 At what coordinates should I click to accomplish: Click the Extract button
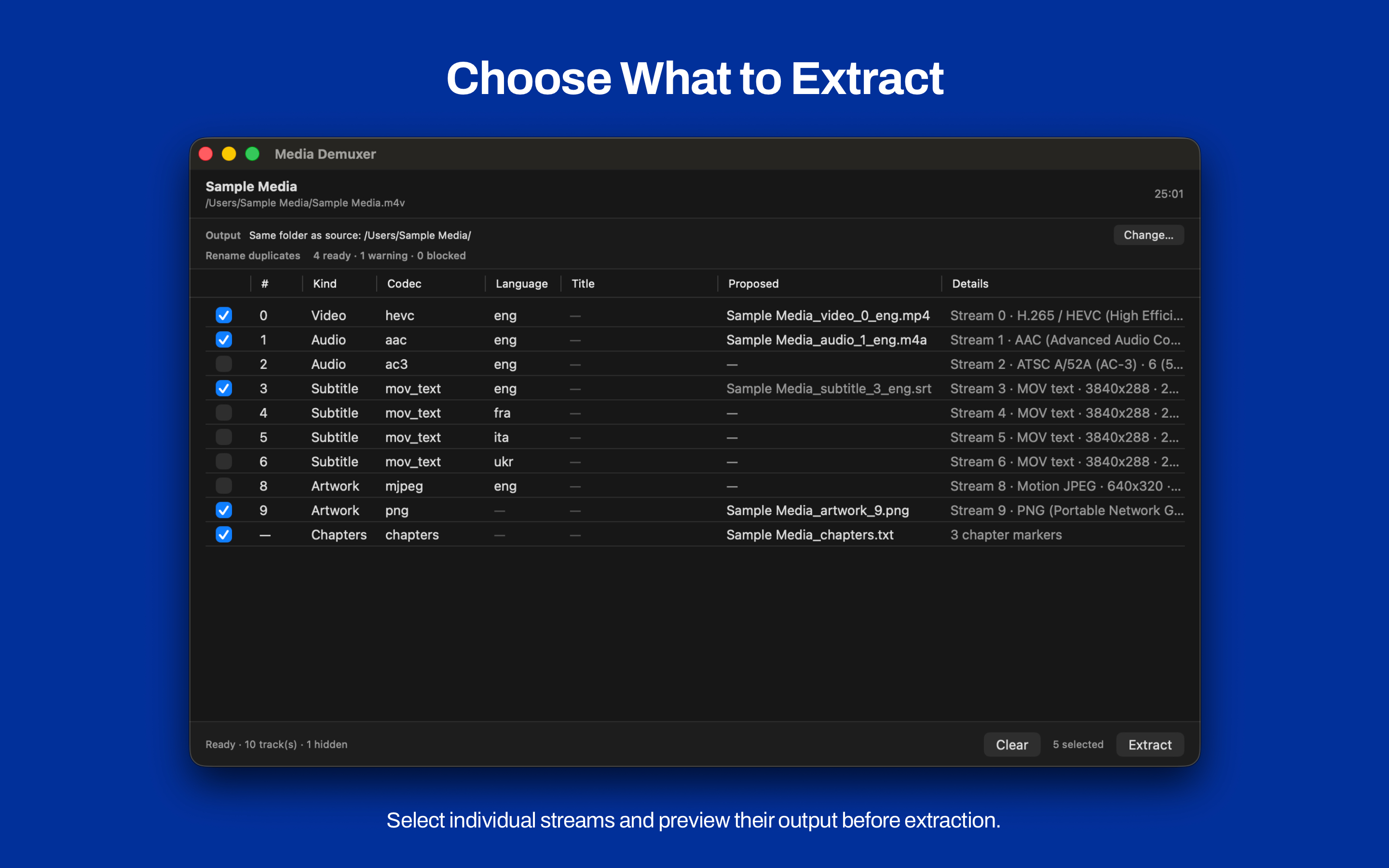(x=1150, y=745)
